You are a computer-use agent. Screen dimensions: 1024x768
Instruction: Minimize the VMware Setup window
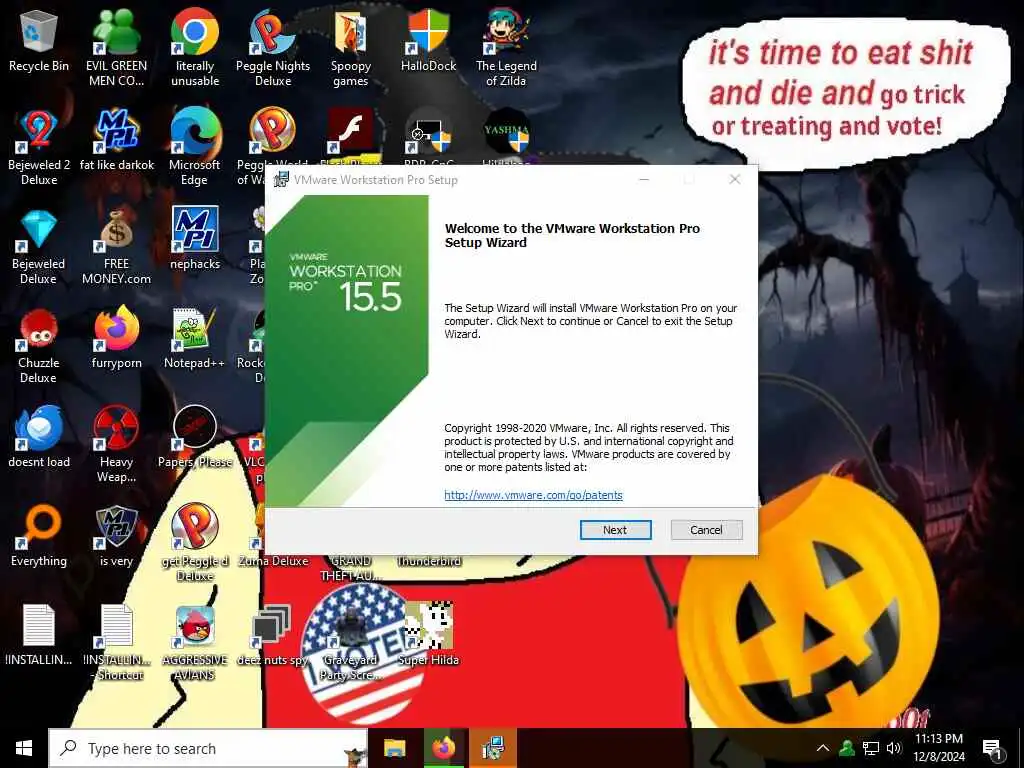pyautogui.click(x=644, y=180)
